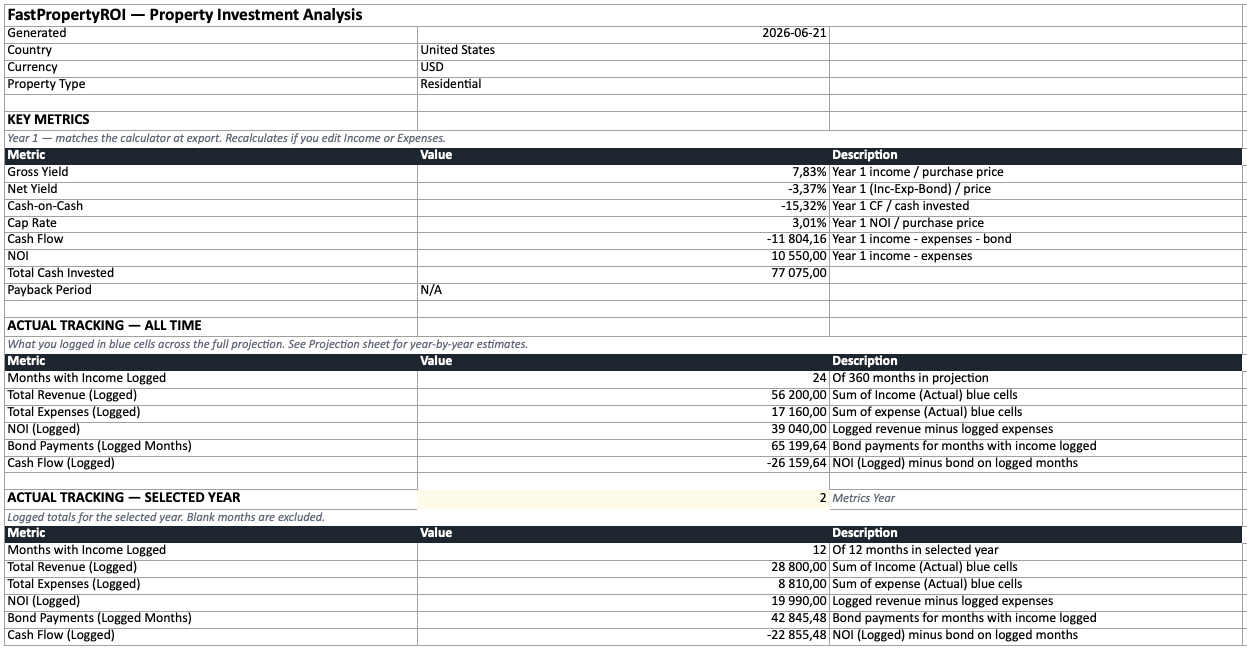
Task: Click the 'KEY METRICS' section heading
Action: 48,119
